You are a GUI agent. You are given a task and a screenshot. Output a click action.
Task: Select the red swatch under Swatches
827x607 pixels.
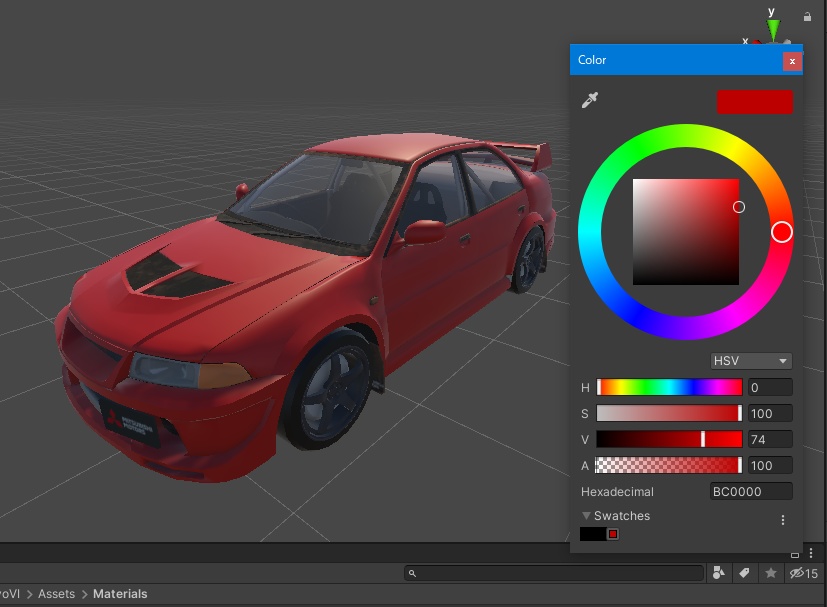click(614, 534)
